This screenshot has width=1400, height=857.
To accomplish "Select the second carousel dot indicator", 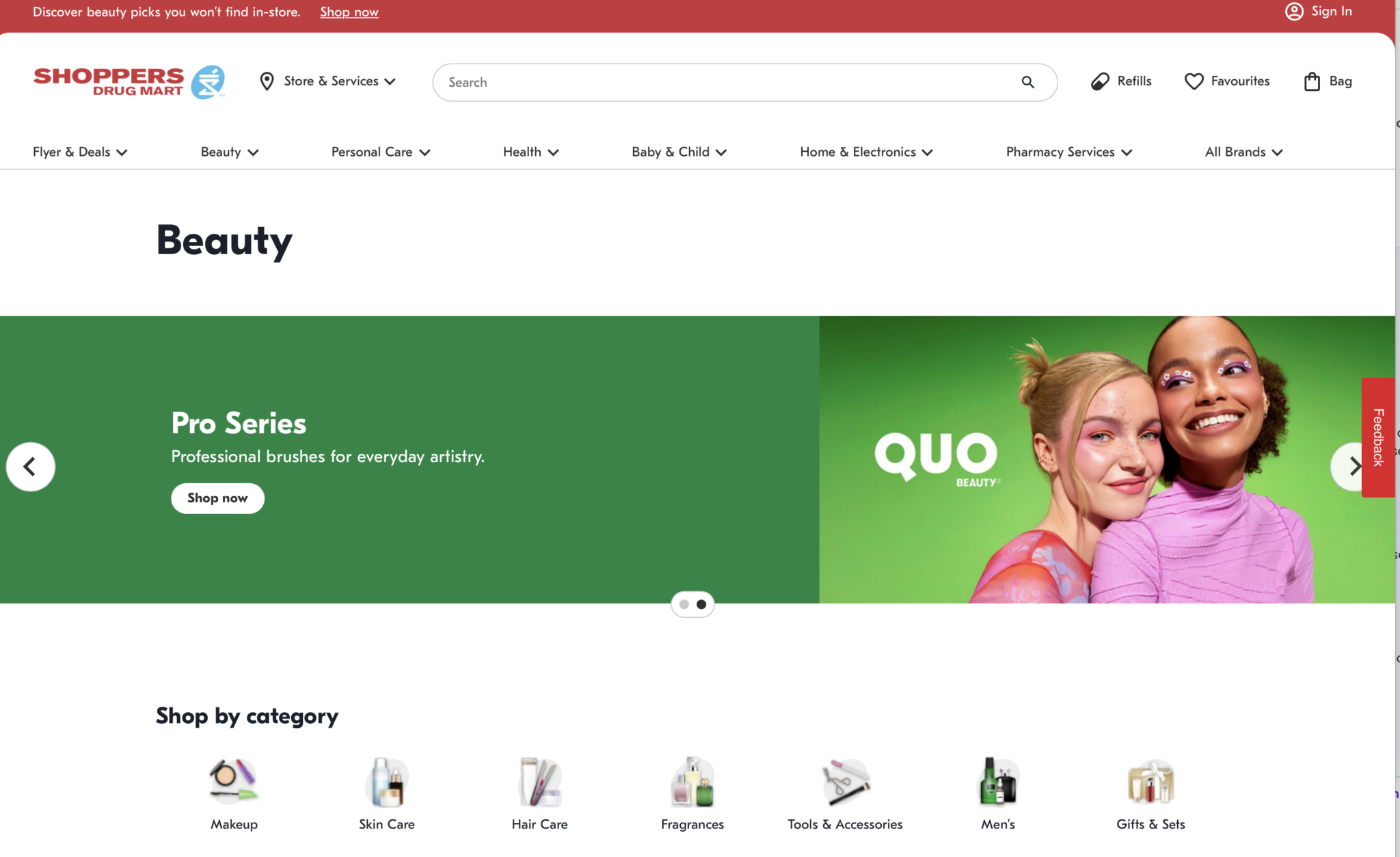I will (x=701, y=604).
